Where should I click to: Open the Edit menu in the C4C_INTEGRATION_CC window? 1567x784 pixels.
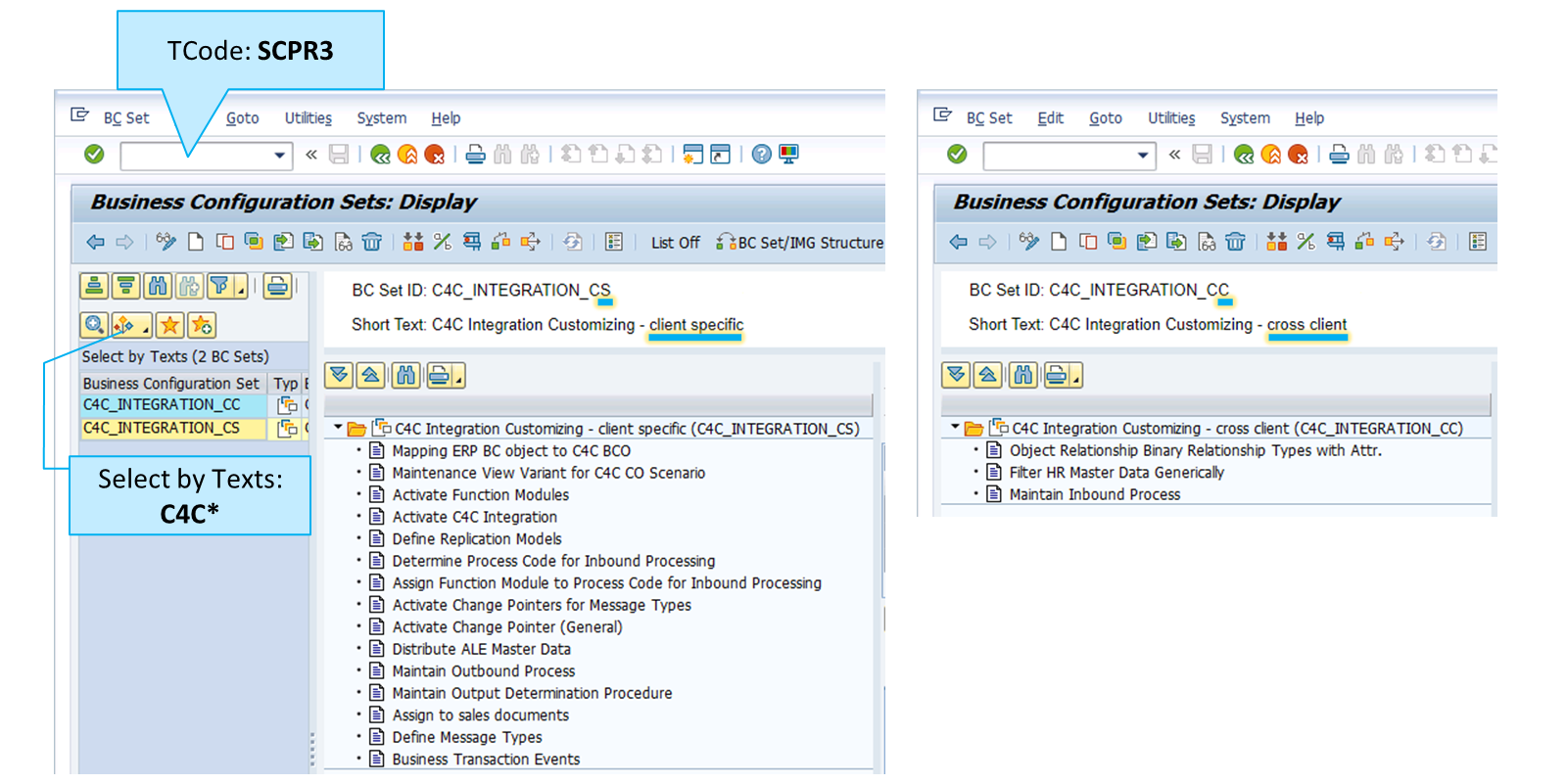tap(1050, 117)
